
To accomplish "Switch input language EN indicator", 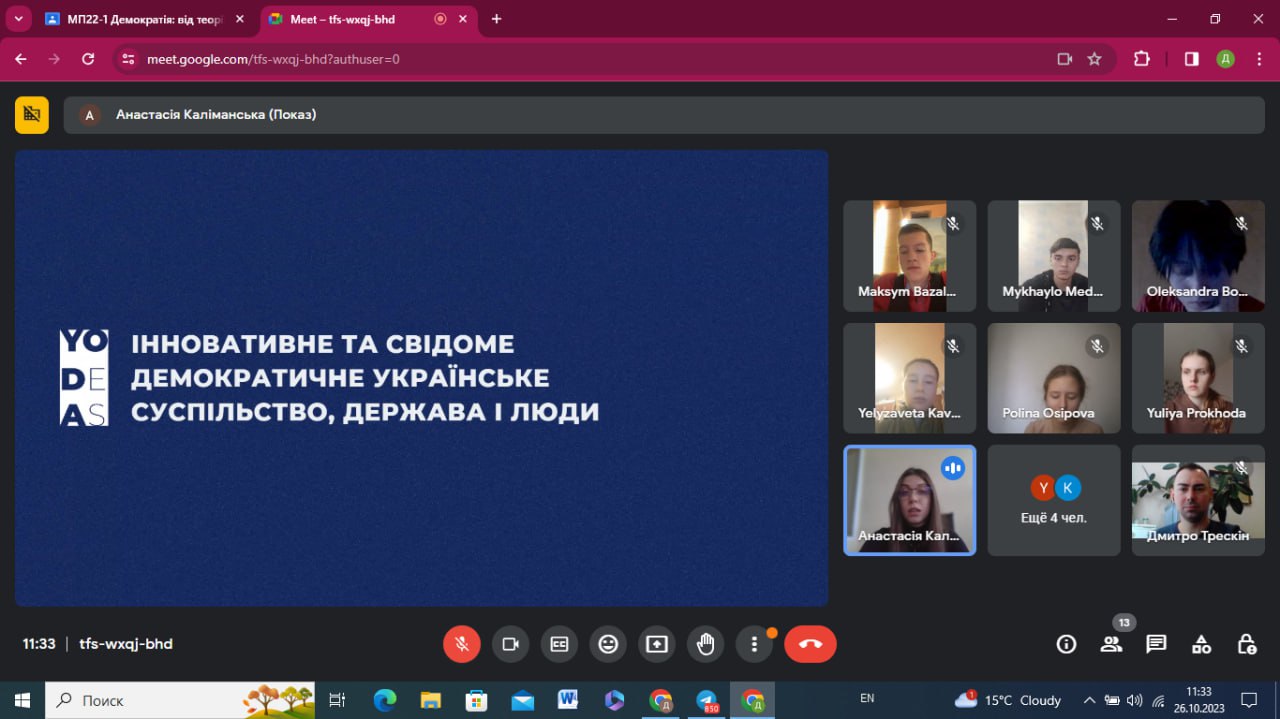I will point(867,698).
